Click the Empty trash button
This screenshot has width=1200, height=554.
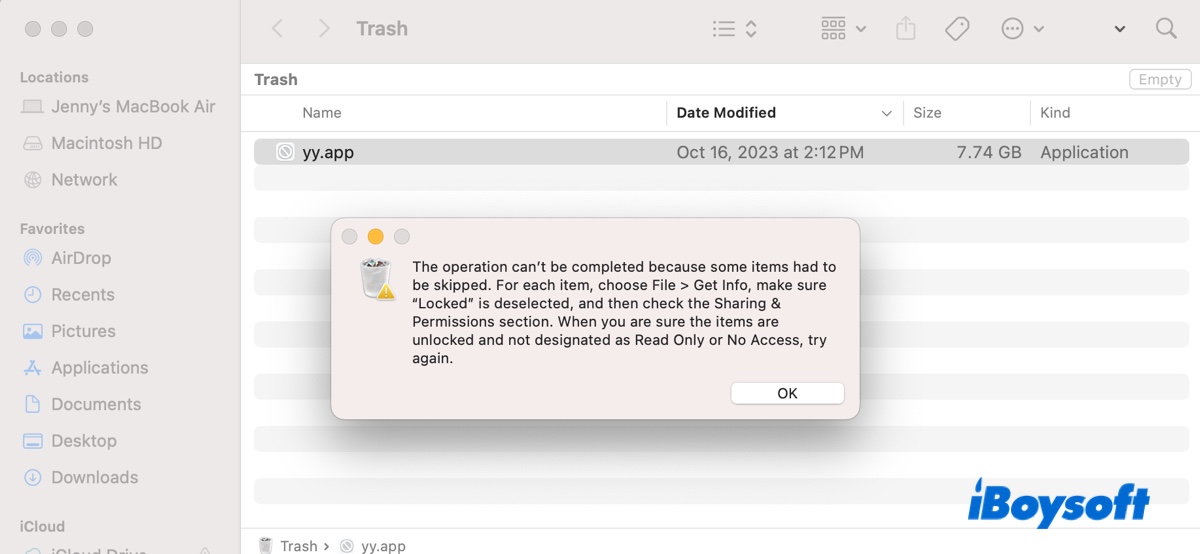click(1160, 80)
